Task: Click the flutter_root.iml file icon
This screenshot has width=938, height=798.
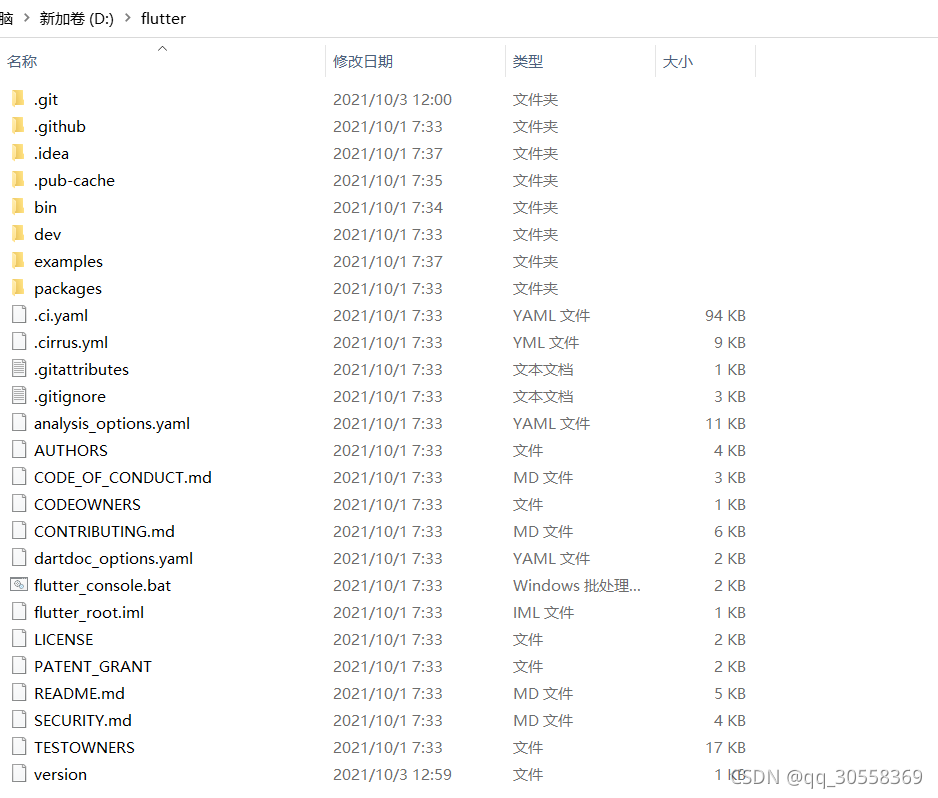Action: 19,611
